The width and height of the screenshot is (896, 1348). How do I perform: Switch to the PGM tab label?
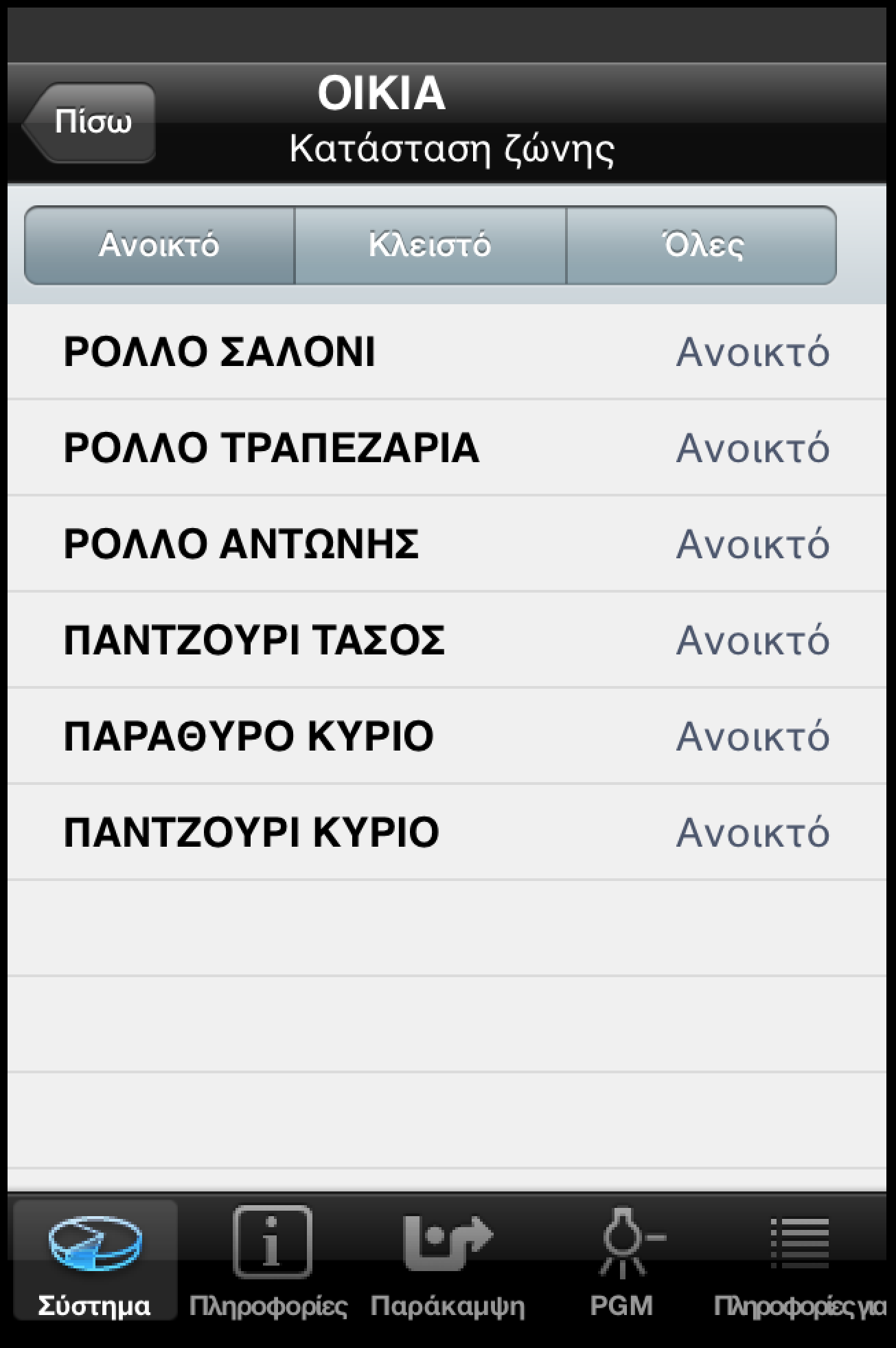621,1306
